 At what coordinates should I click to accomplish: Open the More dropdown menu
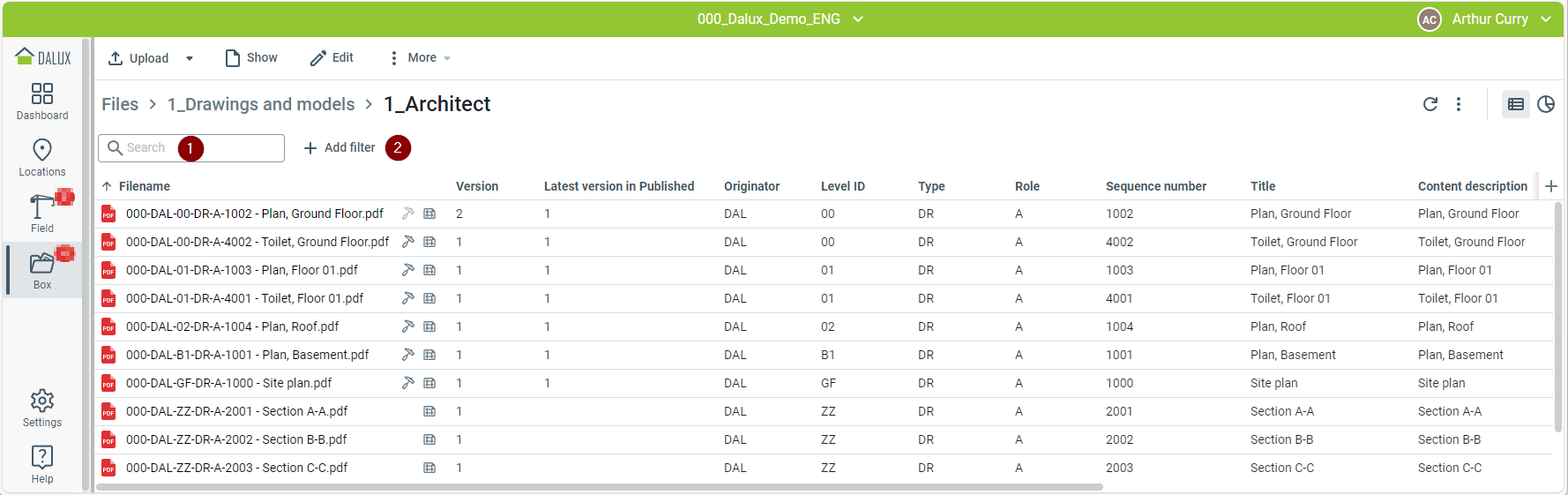click(x=421, y=58)
